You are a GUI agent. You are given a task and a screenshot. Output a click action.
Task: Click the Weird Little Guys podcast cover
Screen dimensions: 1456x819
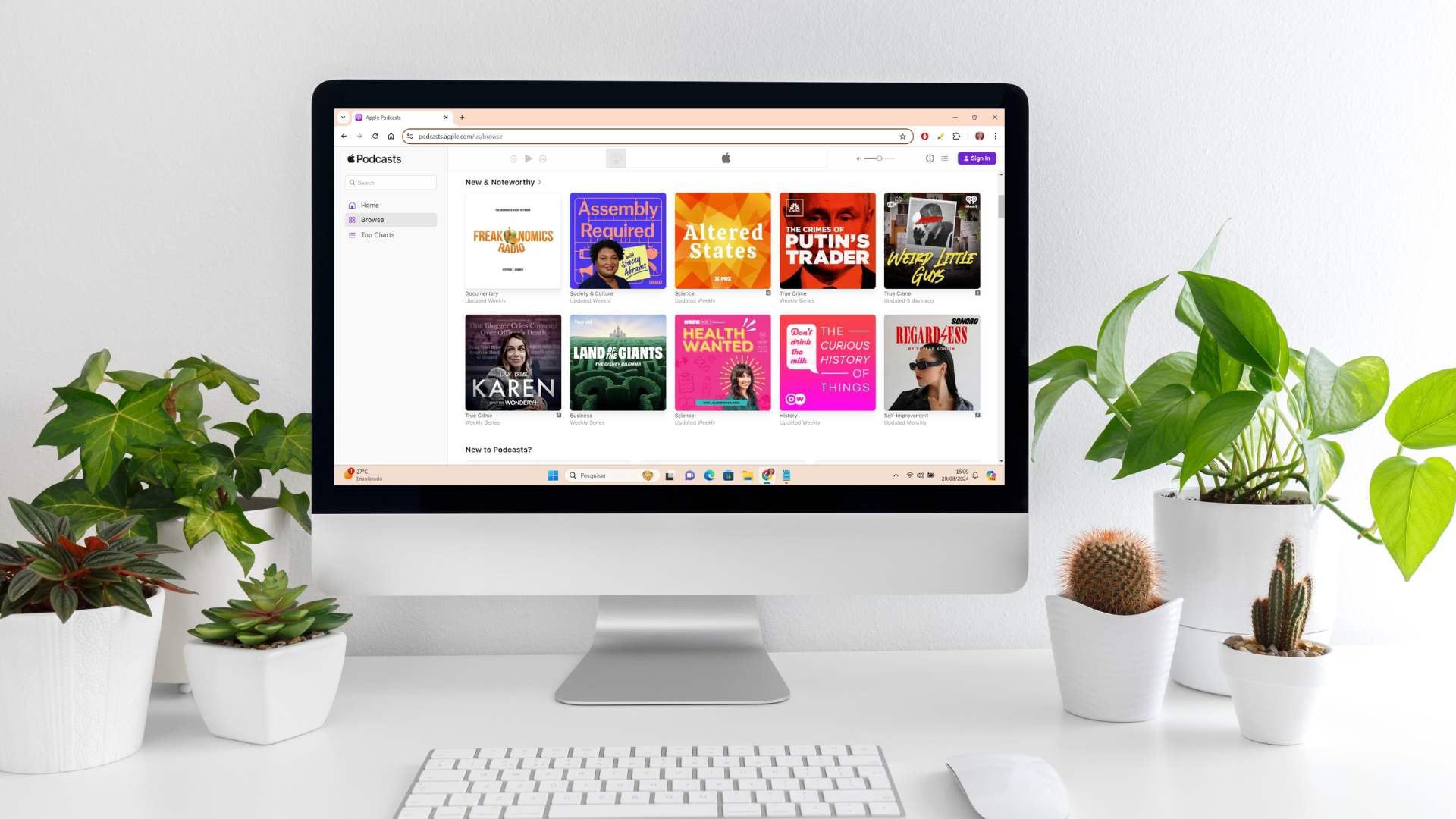(931, 240)
